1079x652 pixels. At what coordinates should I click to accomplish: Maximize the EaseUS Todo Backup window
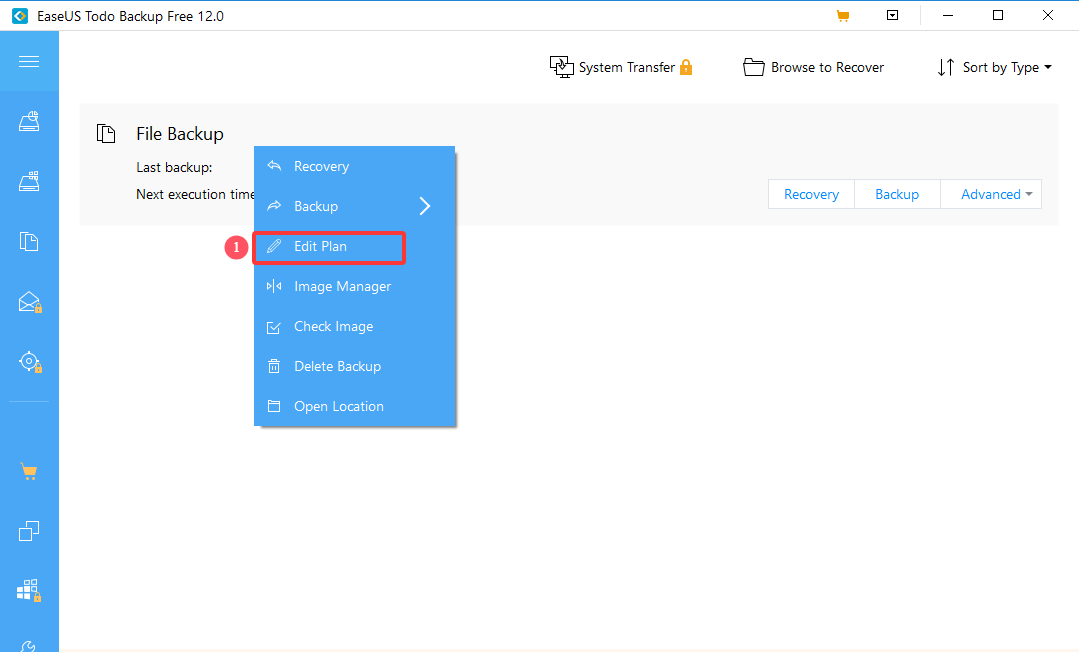(998, 15)
